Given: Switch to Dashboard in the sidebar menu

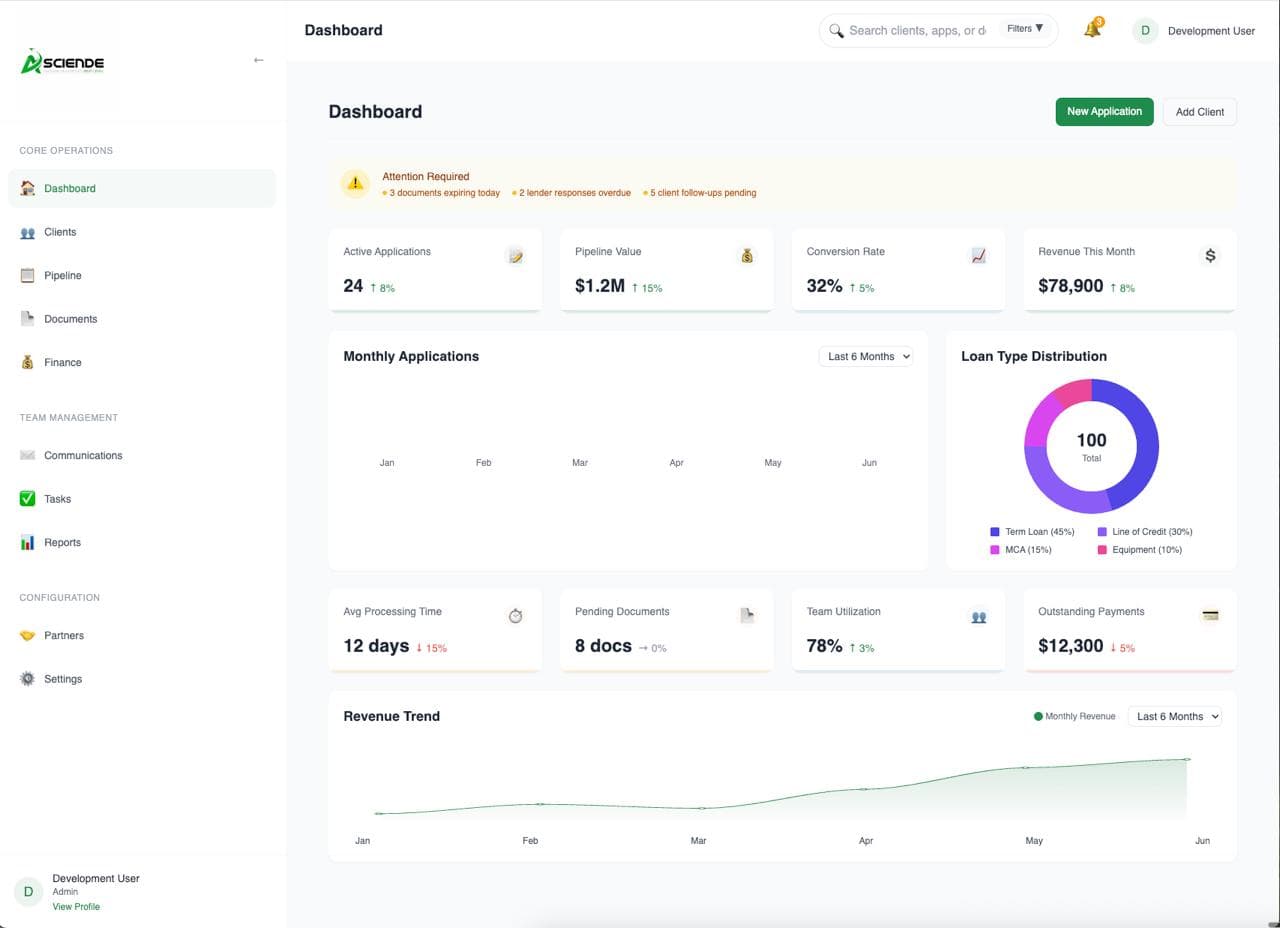Looking at the screenshot, I should click(69, 188).
